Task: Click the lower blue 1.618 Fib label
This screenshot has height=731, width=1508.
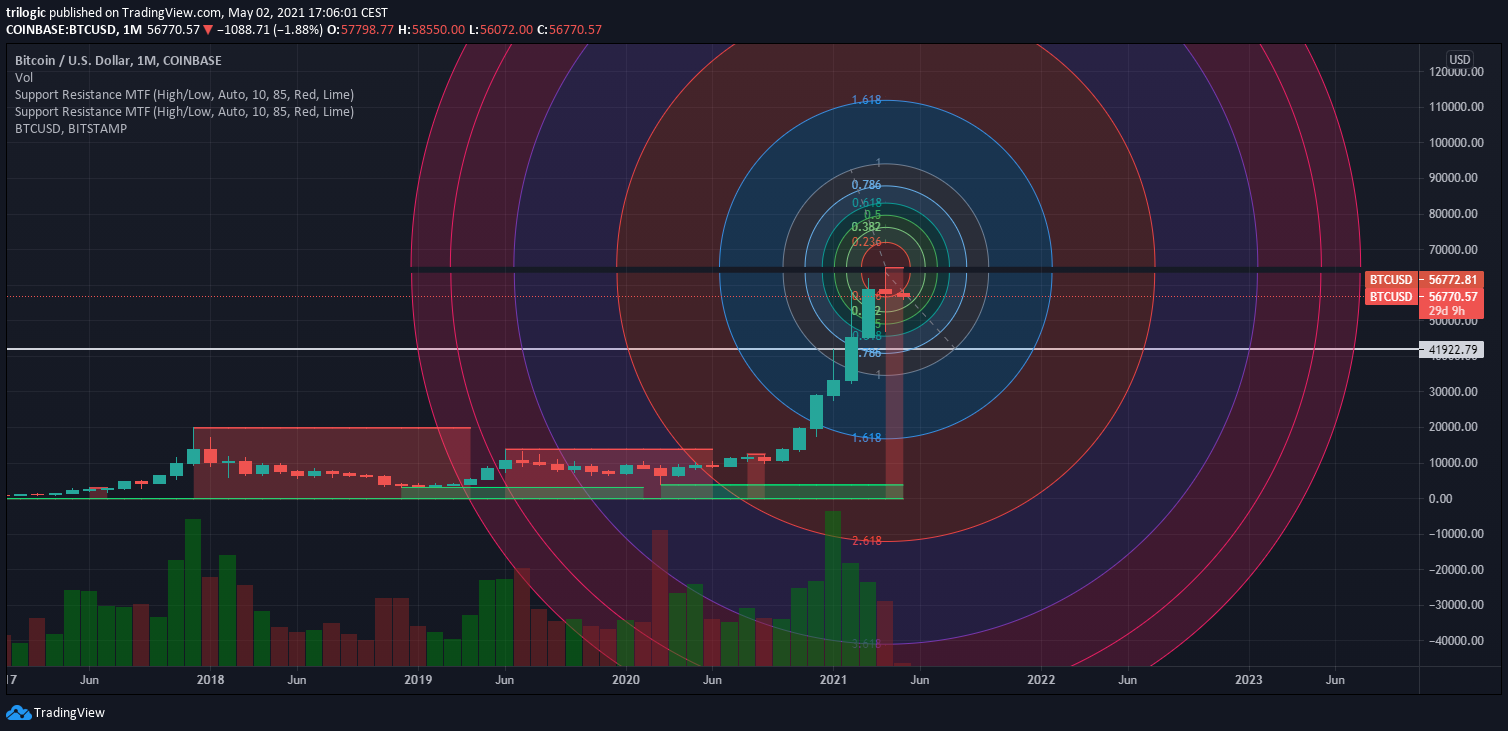Action: [x=866, y=438]
